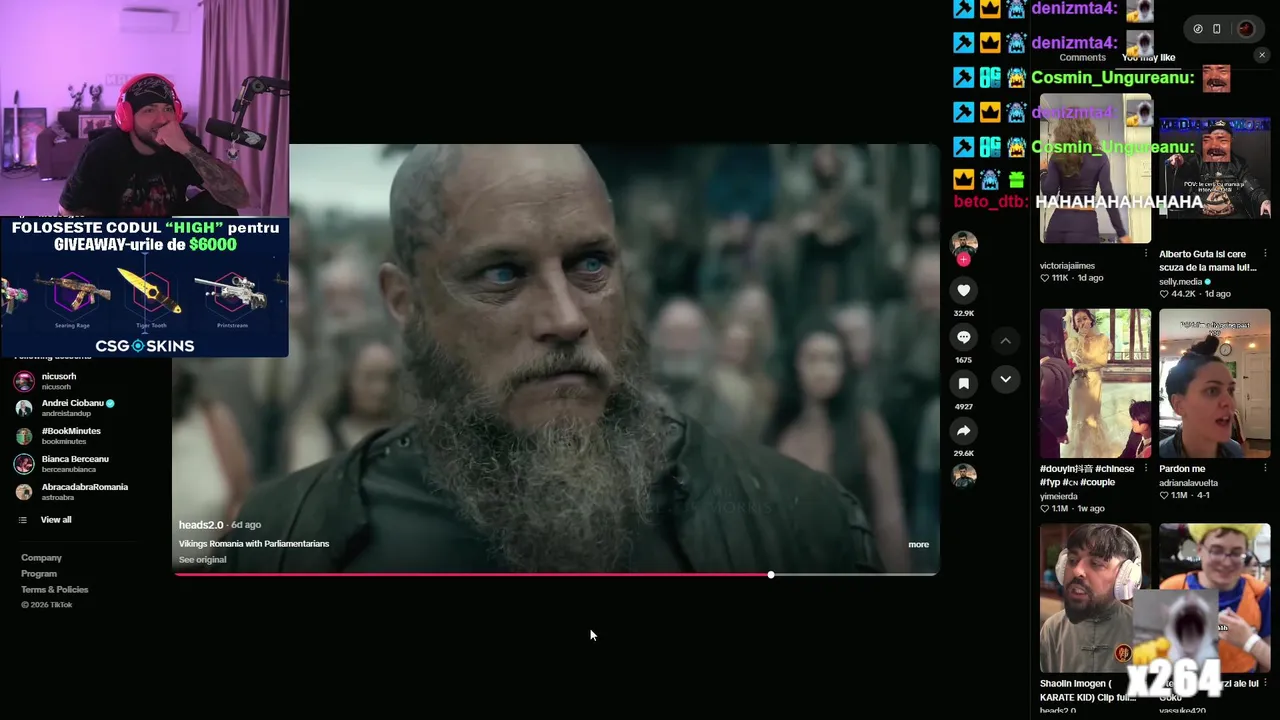Click the #BookMinutes avatar icon
1280x720 pixels.
(24, 436)
